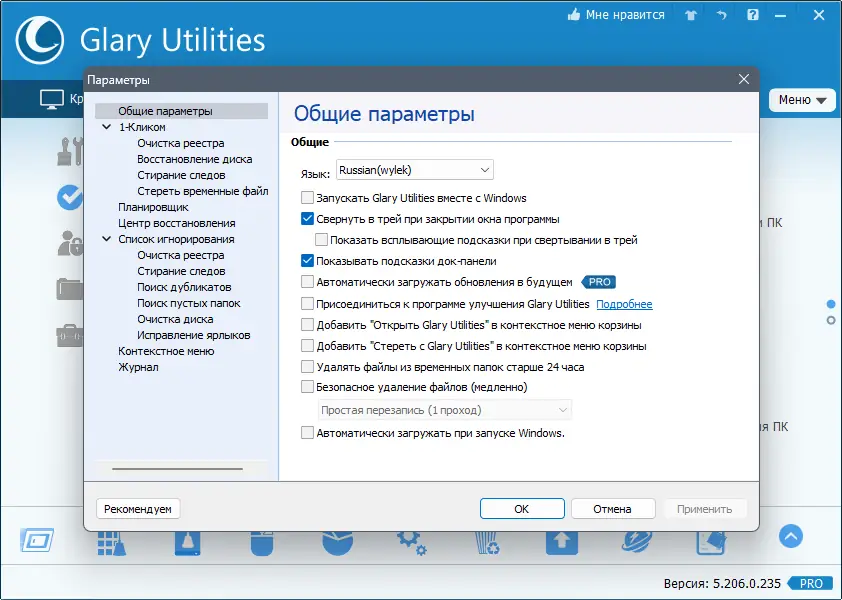Enable 'Безопасное удаление файлов (медленно)'
This screenshot has width=842, height=600.
click(307, 387)
